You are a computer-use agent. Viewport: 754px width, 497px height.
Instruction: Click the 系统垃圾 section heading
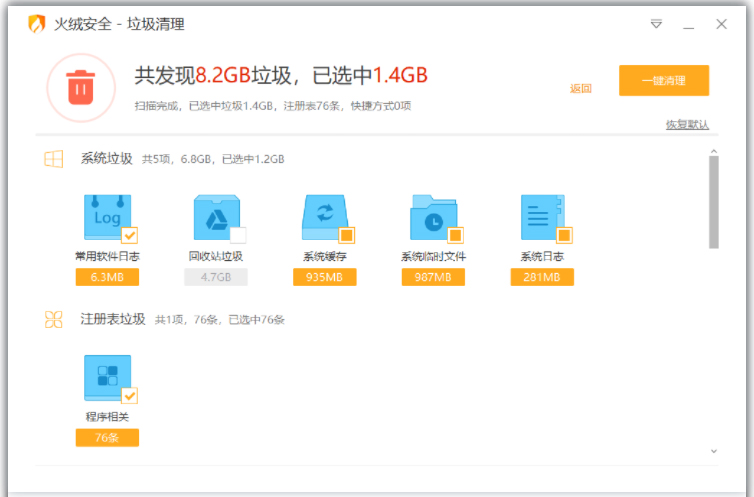click(107, 159)
